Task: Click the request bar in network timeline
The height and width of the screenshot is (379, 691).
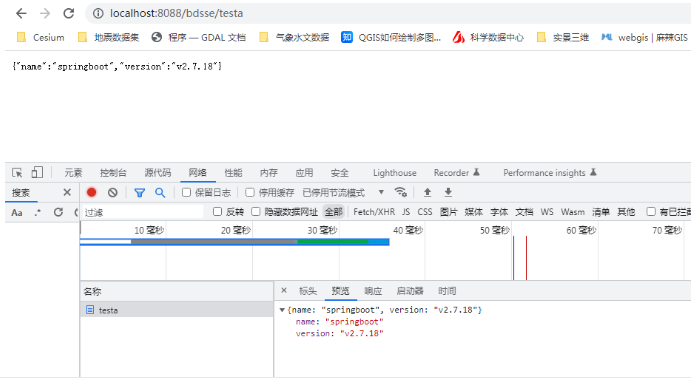Action: point(234,242)
